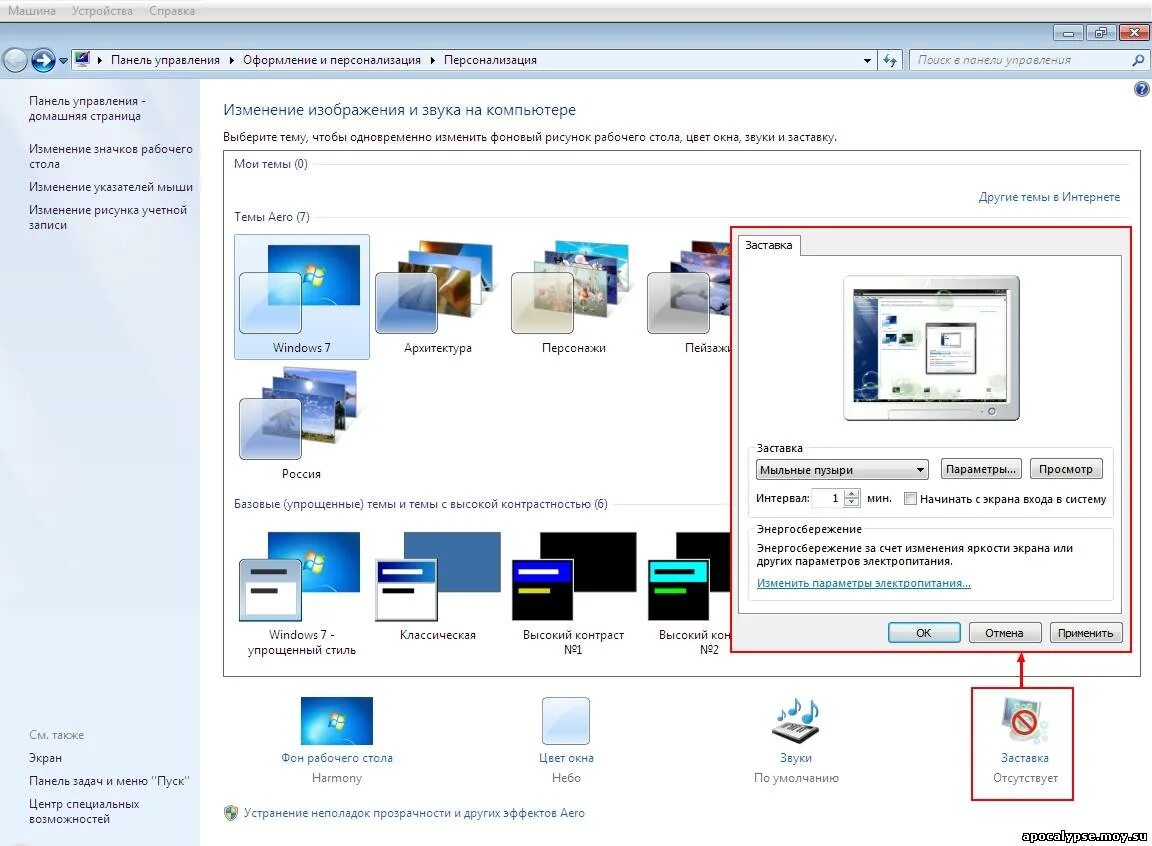Increase the Интервал minutes spinner
The width and height of the screenshot is (1152, 846).
[852, 494]
